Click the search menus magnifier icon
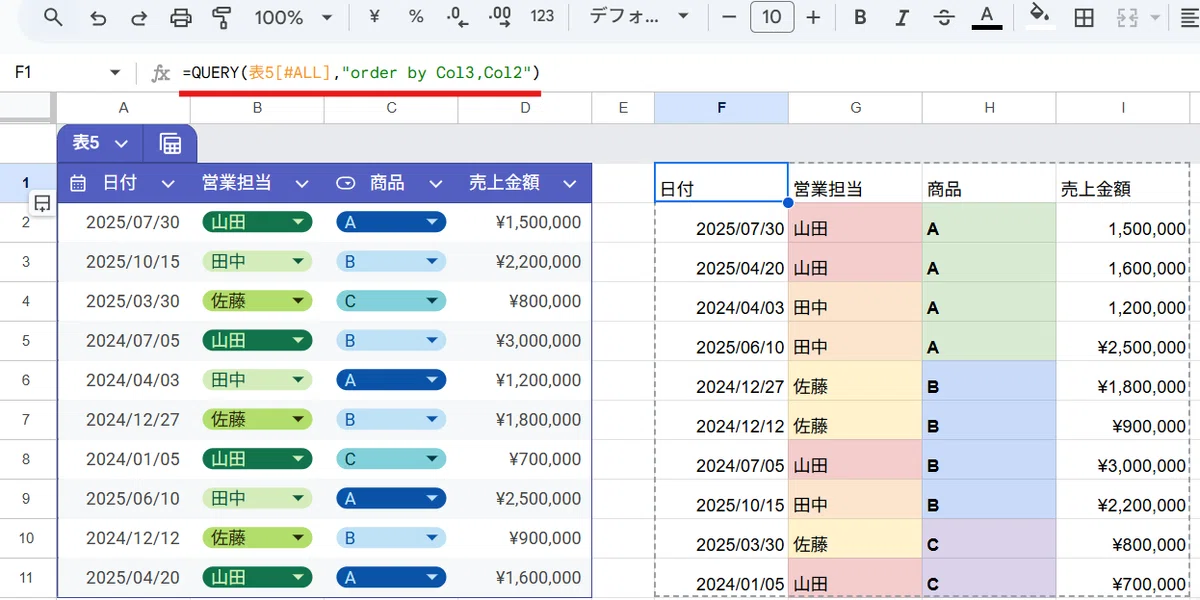Image resolution: width=1200 pixels, height=600 pixels. pos(54,18)
